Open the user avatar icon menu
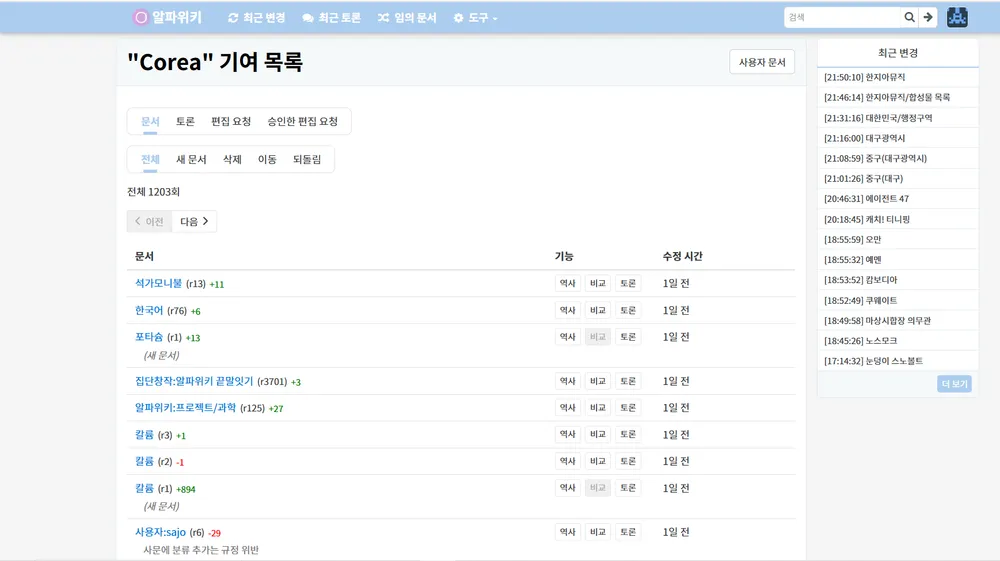This screenshot has width=1000, height=561. click(957, 17)
